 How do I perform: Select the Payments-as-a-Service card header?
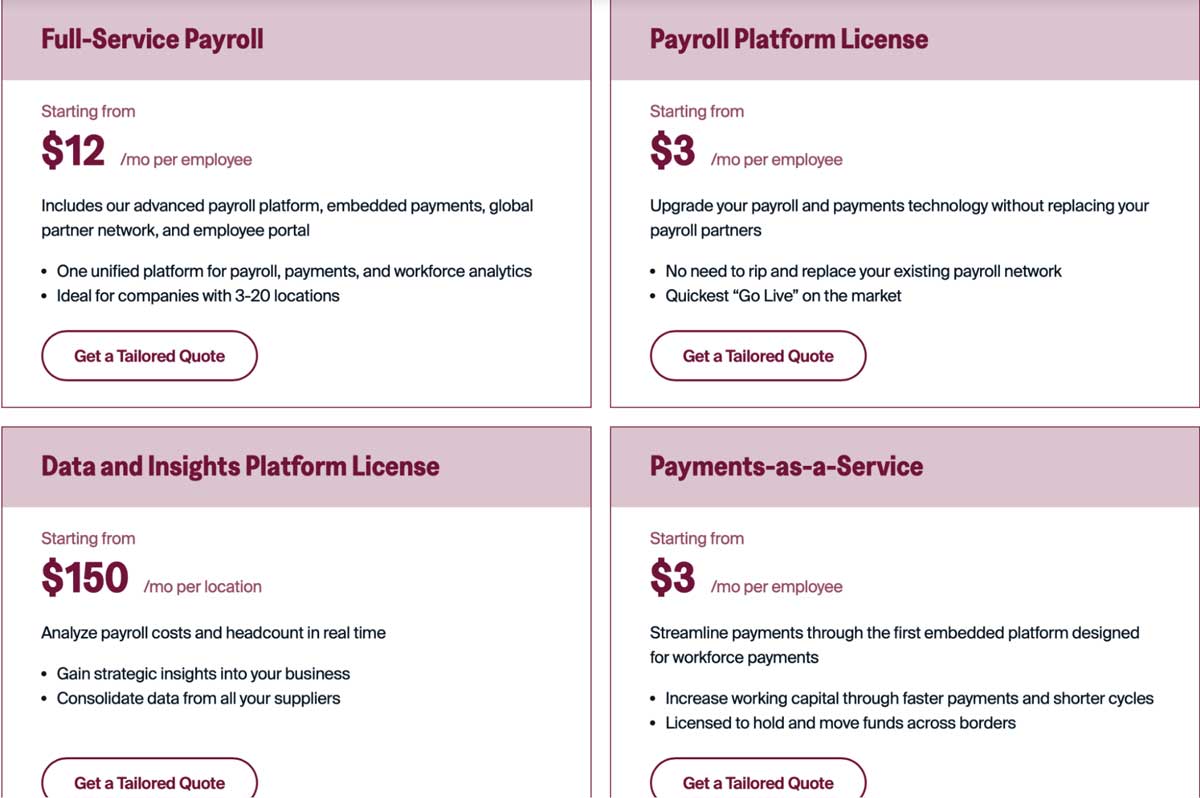786,467
